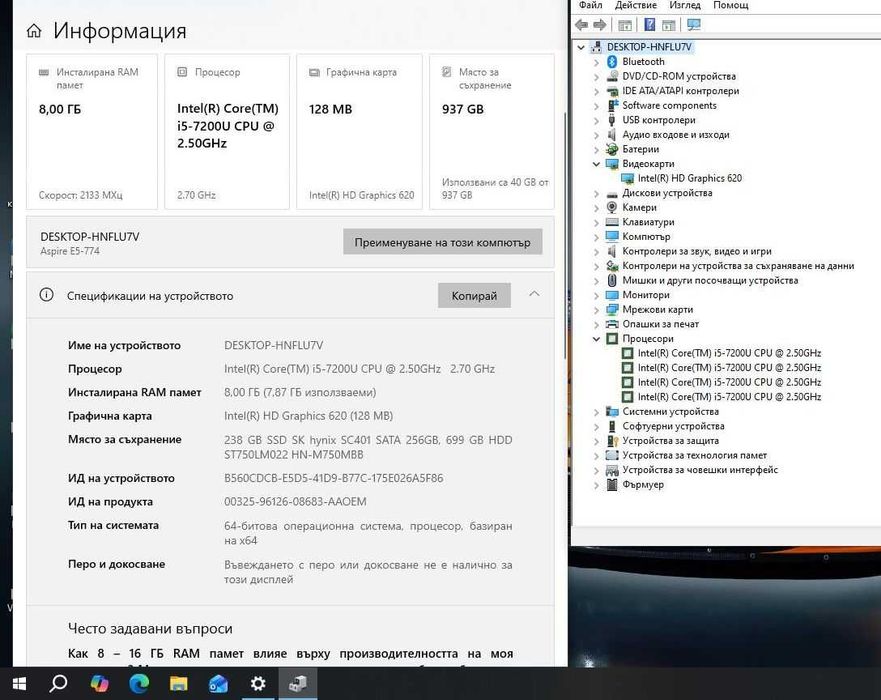Click the Back arrow in Device Manager toolbar
The width and height of the screenshot is (881, 700).
click(x=582, y=25)
